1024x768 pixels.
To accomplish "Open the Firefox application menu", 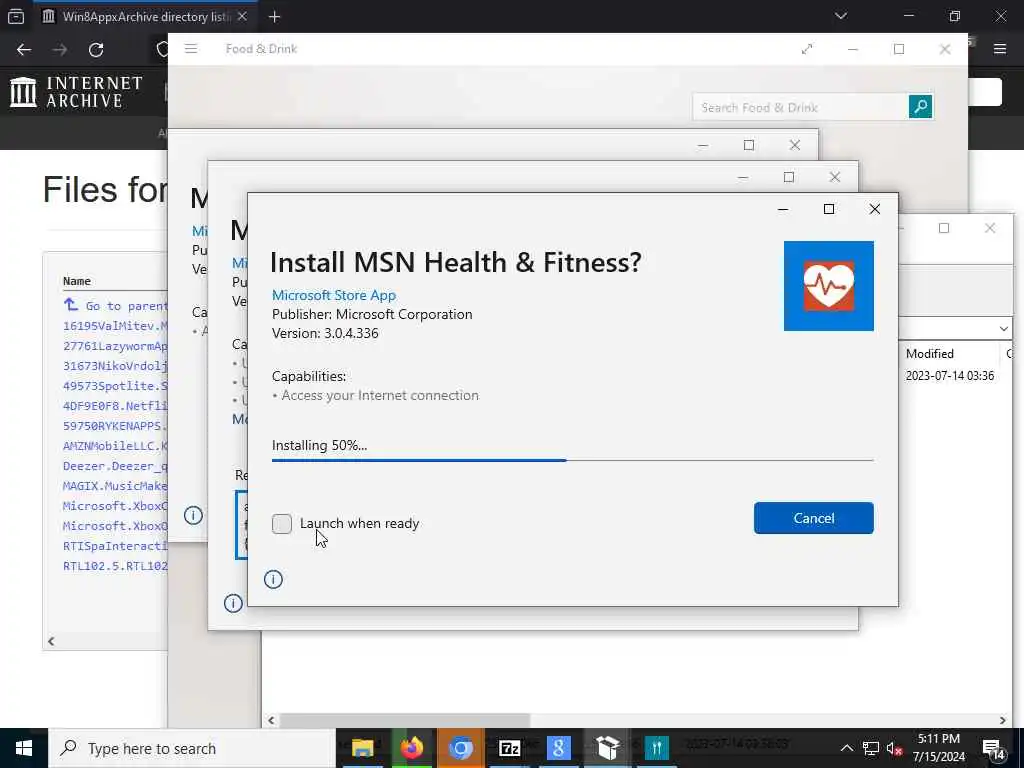I will (x=999, y=49).
